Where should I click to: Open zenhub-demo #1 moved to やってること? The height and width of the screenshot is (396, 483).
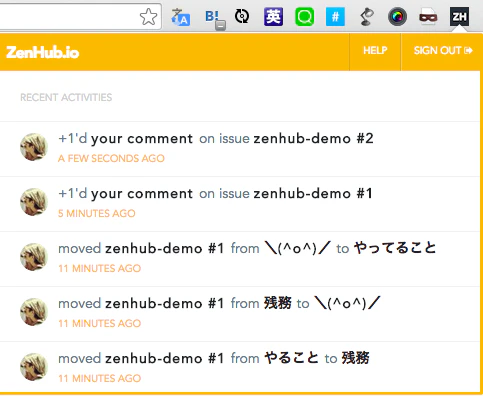(x=164, y=248)
